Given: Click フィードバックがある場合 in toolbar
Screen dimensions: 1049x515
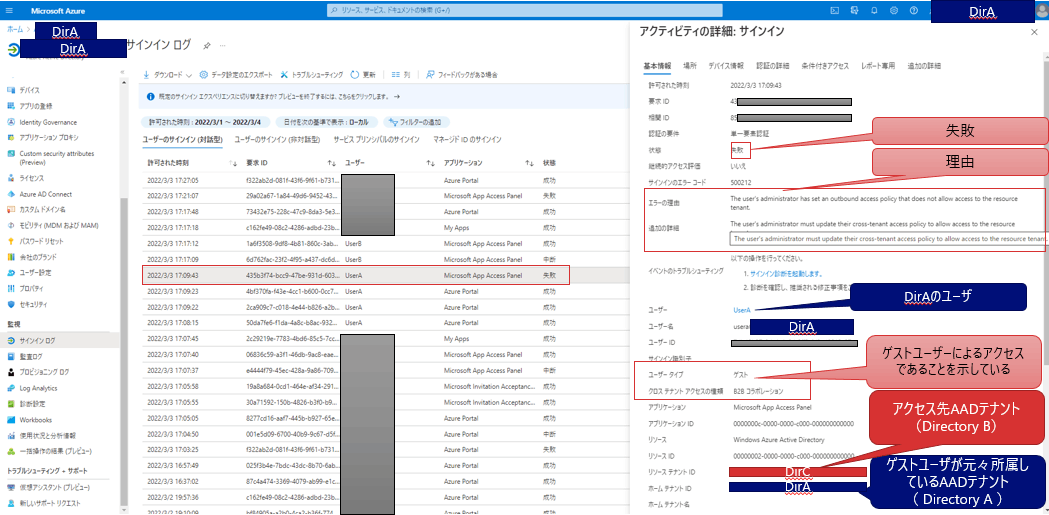Looking at the screenshot, I should [462, 75].
